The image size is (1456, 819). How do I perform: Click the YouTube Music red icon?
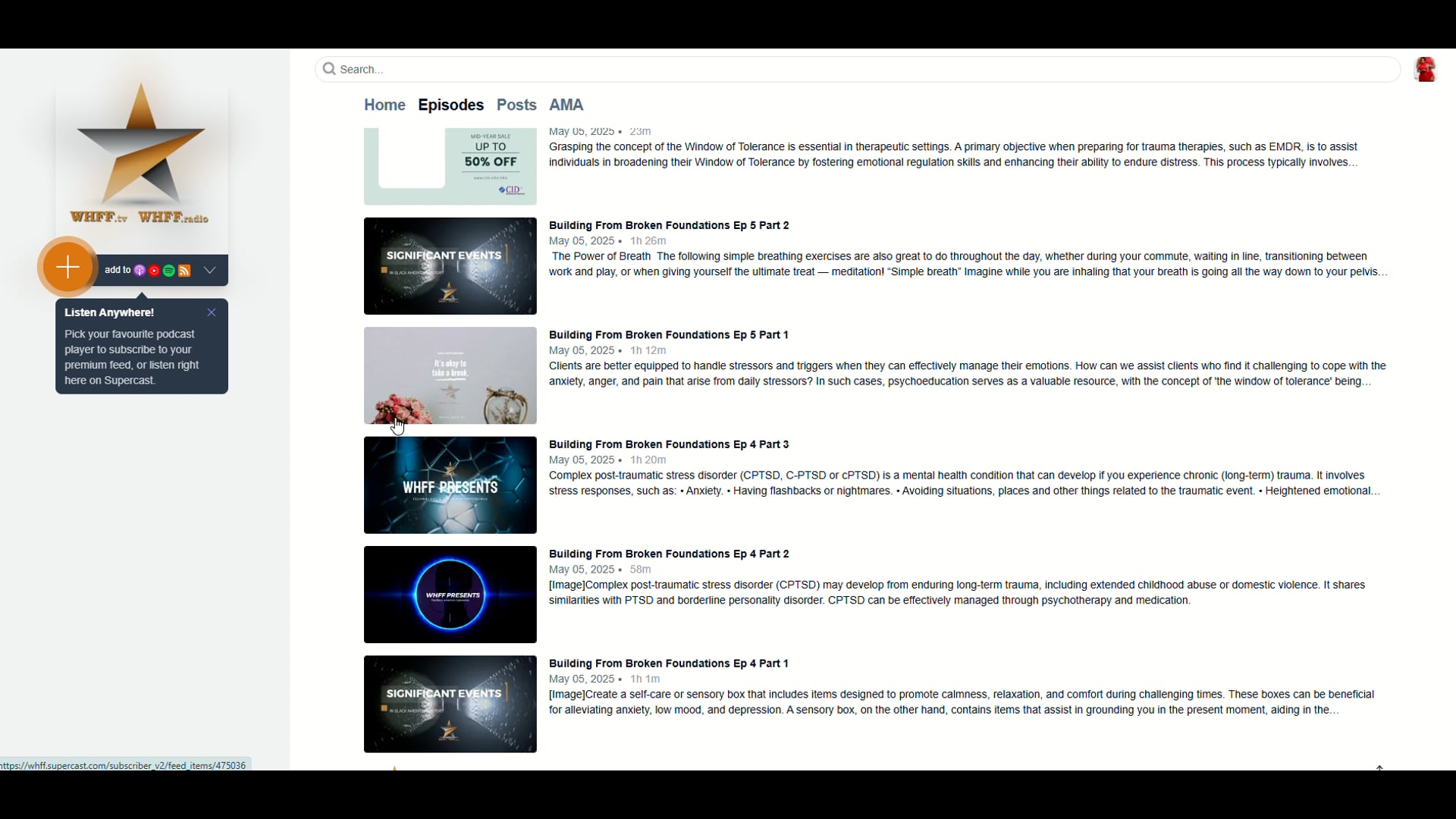point(154,271)
